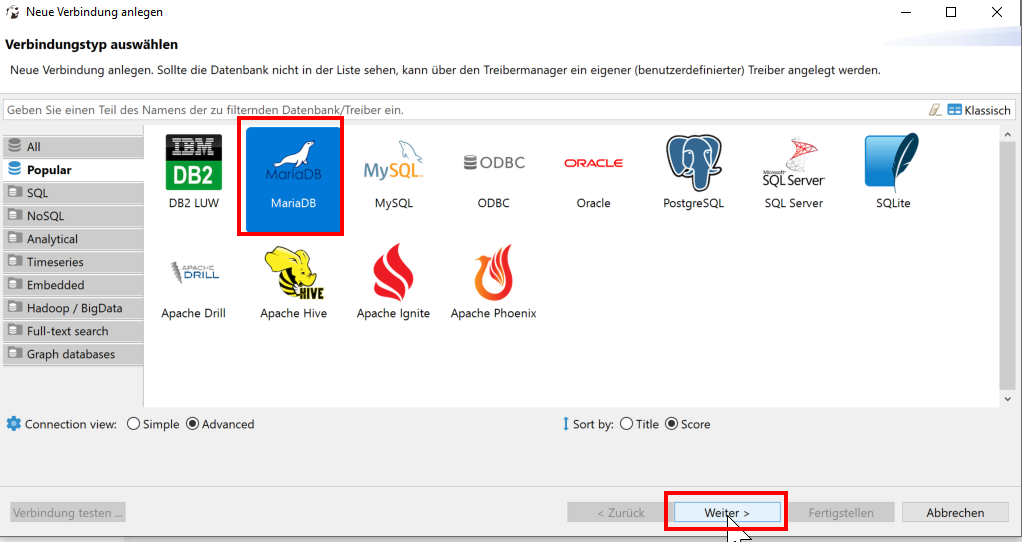
Task: Click the Weiter button
Action: [x=726, y=512]
